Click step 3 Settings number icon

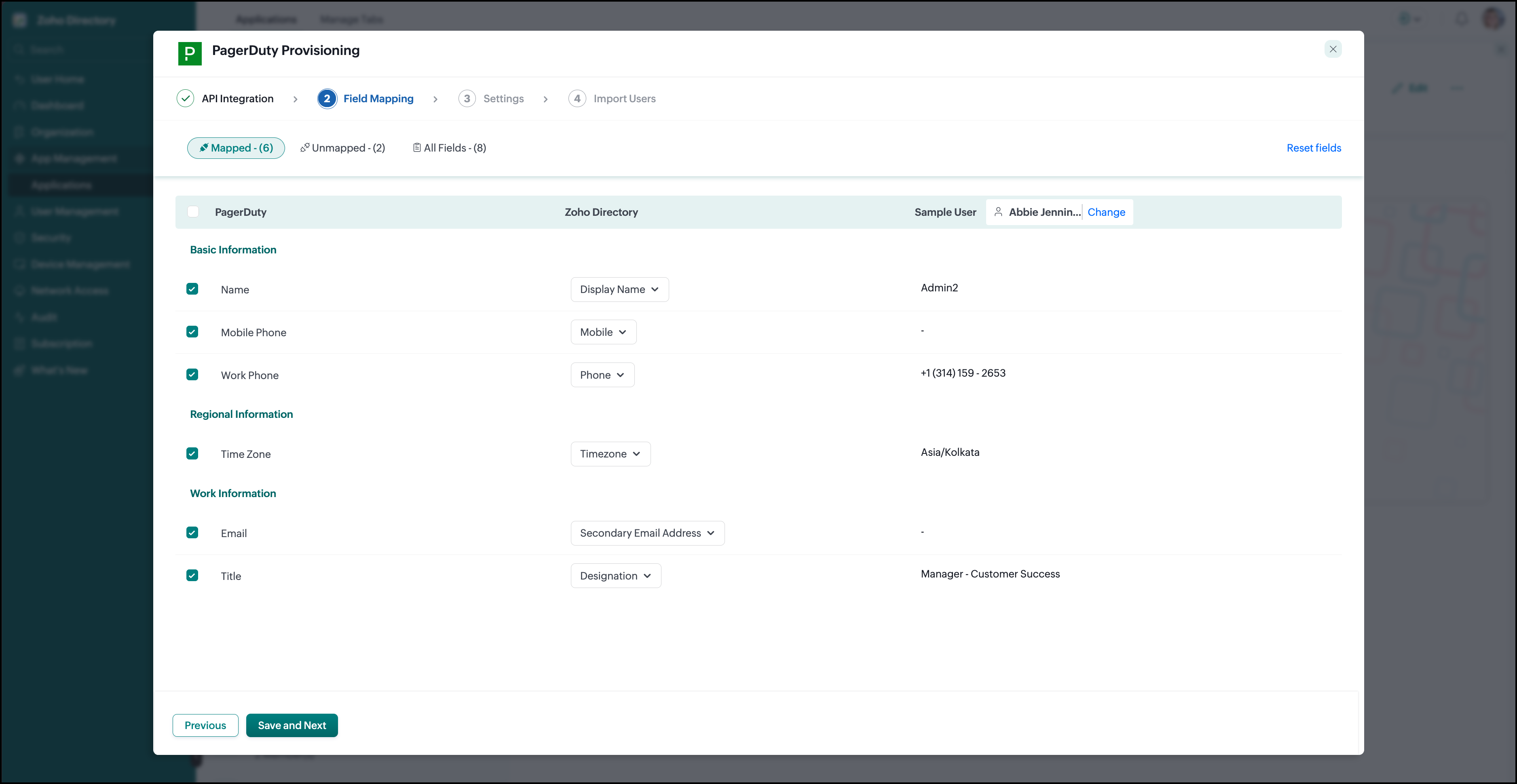pos(467,98)
